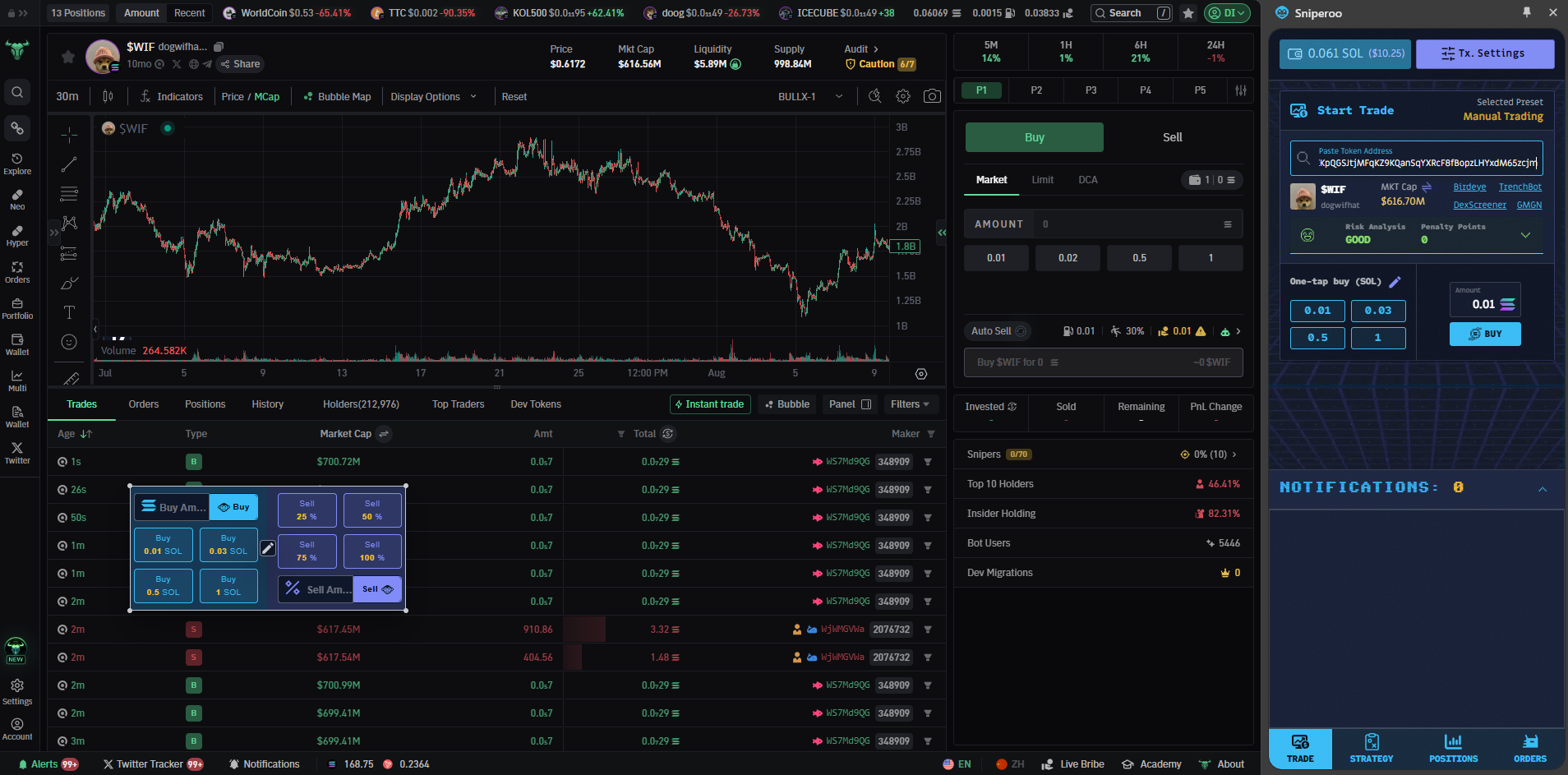Viewport: 1568px width, 775px height.
Task: Open the DexScreener link in Sniperoo
Action: tap(1479, 205)
